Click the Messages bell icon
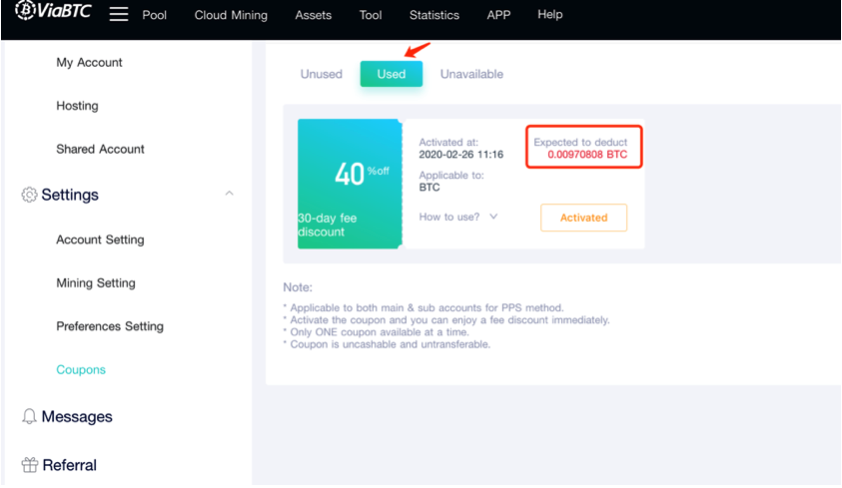 click(29, 417)
